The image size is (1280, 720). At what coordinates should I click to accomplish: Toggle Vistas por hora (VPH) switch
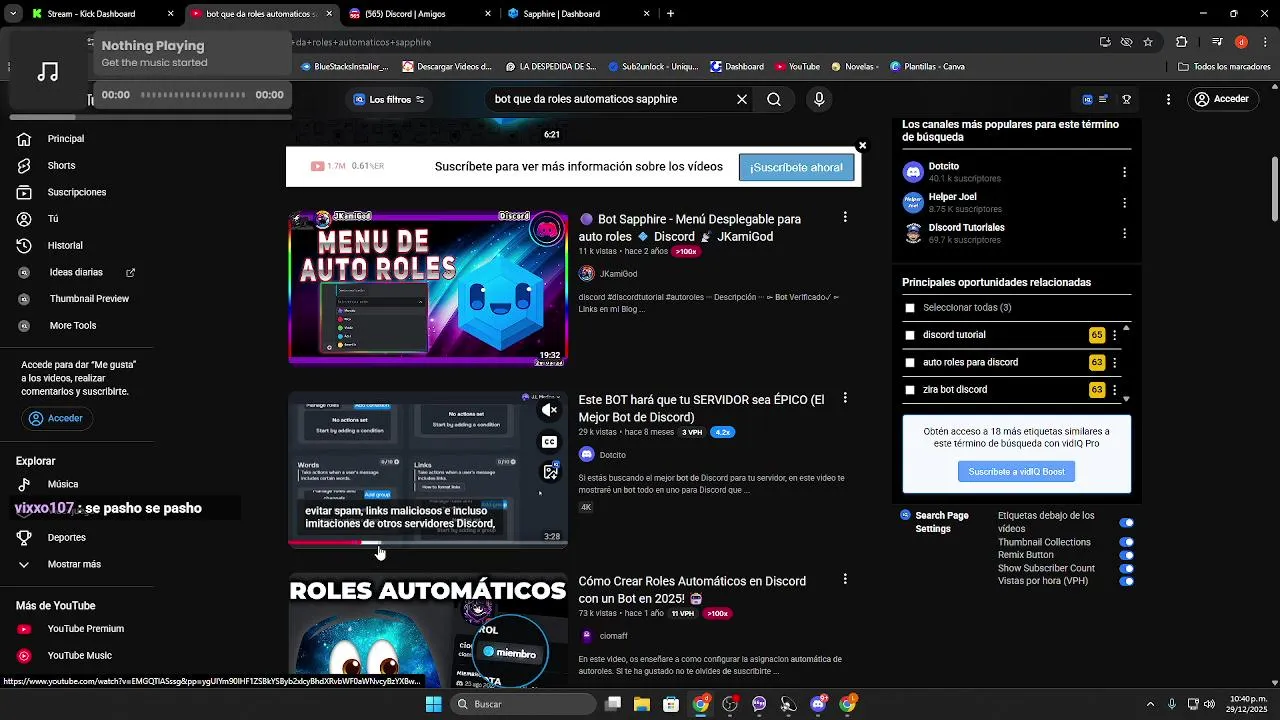pyautogui.click(x=1127, y=581)
